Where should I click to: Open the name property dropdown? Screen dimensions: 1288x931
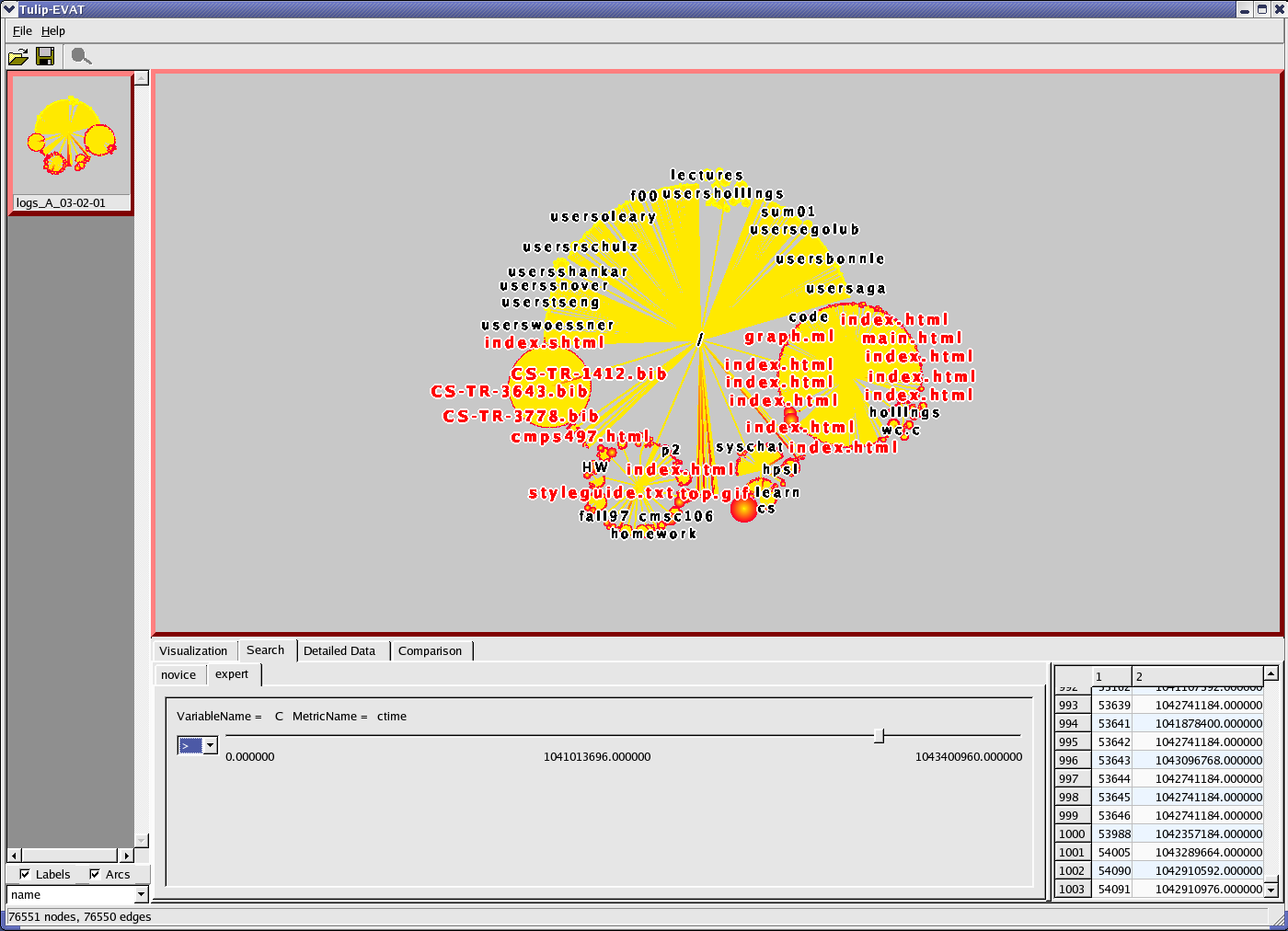(141, 894)
